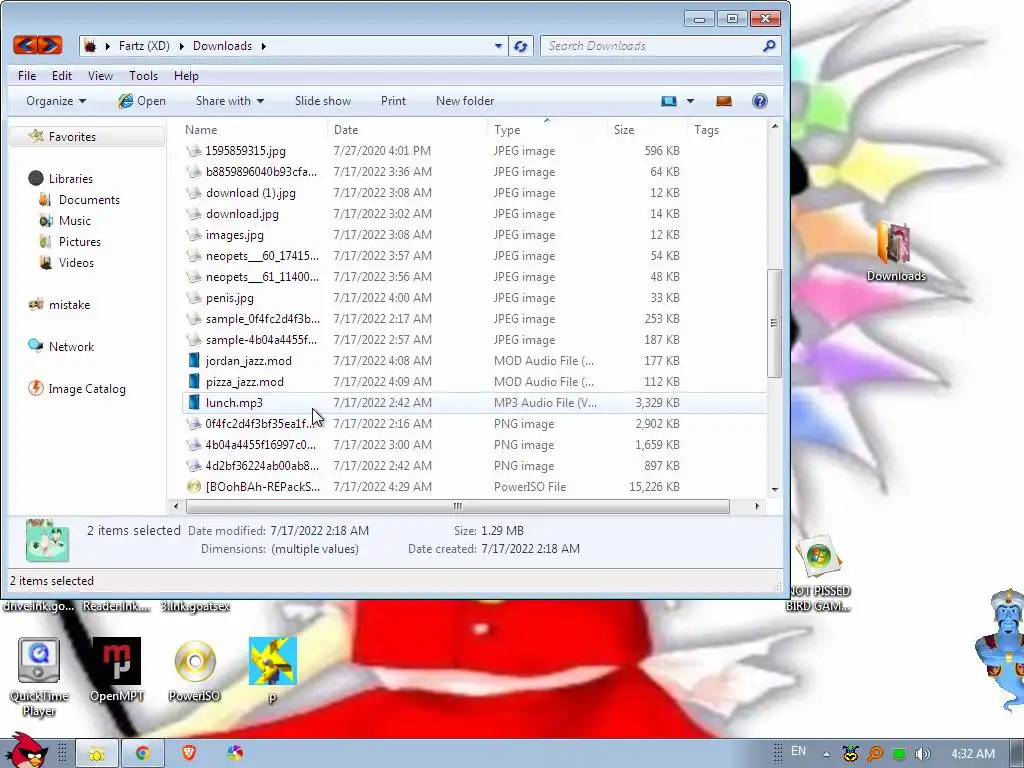Click the icon of lunch.mp3 file

(194, 402)
